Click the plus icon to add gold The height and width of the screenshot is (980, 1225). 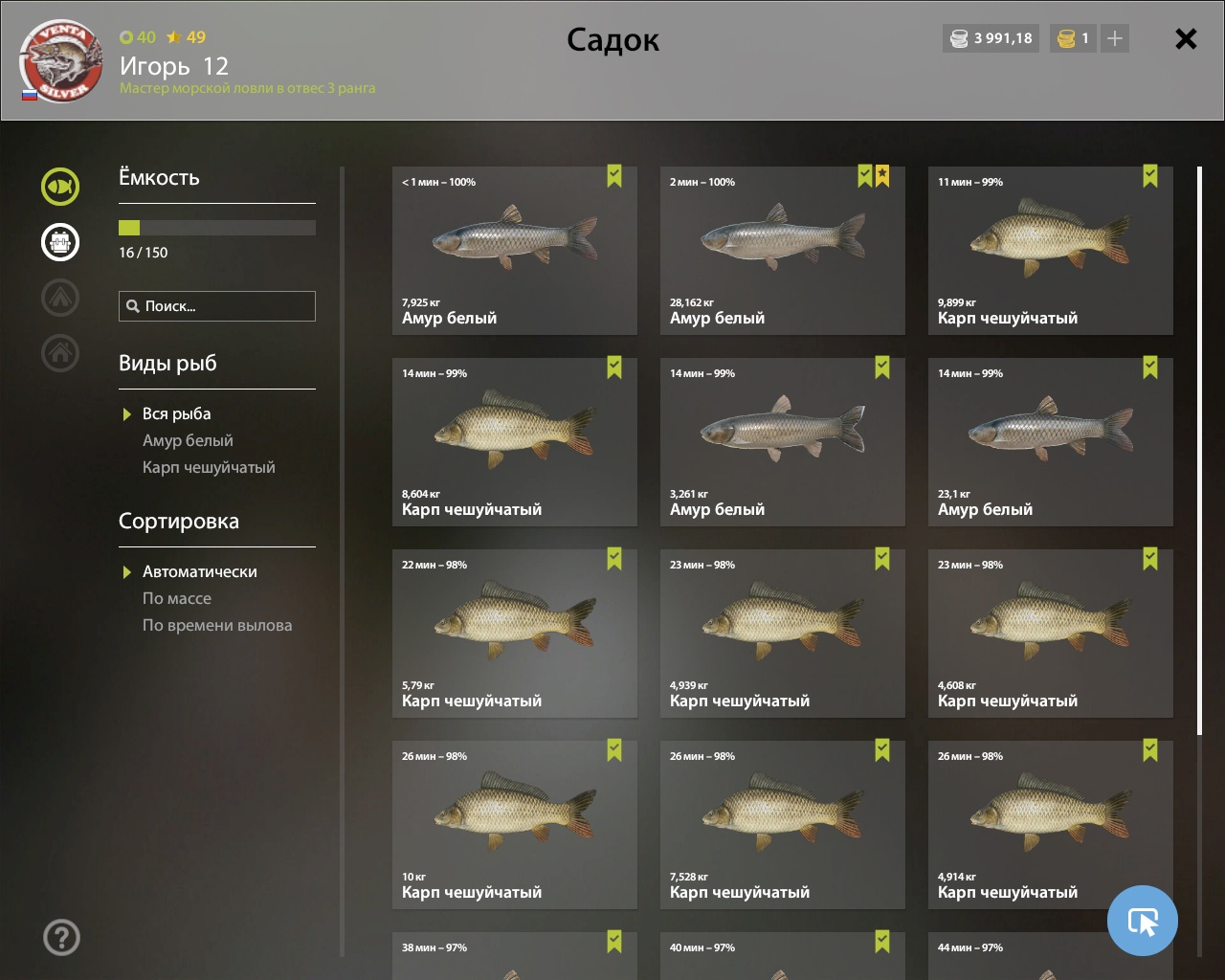tap(1114, 38)
